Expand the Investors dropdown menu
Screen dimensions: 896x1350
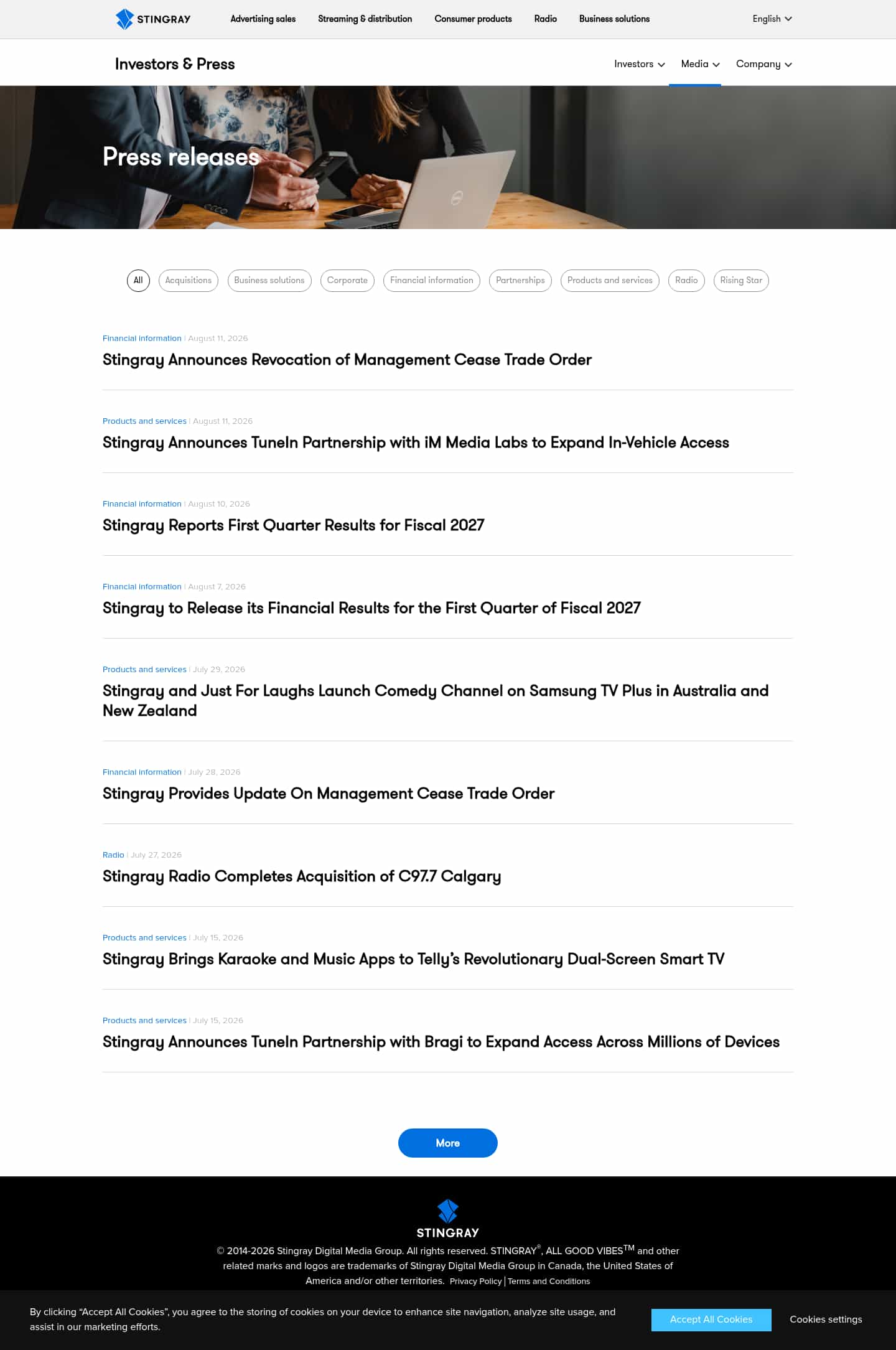[x=640, y=64]
